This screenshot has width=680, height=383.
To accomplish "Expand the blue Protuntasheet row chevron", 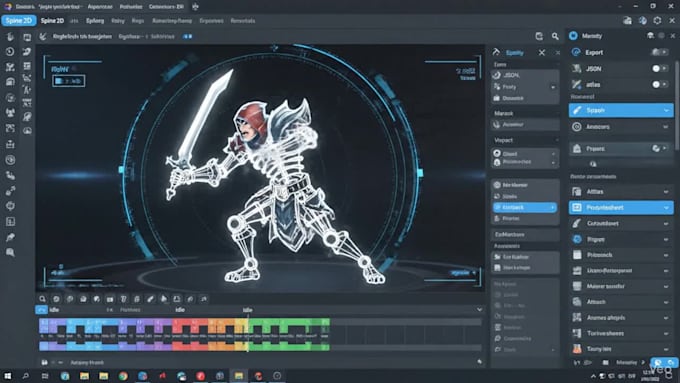I will (666, 208).
